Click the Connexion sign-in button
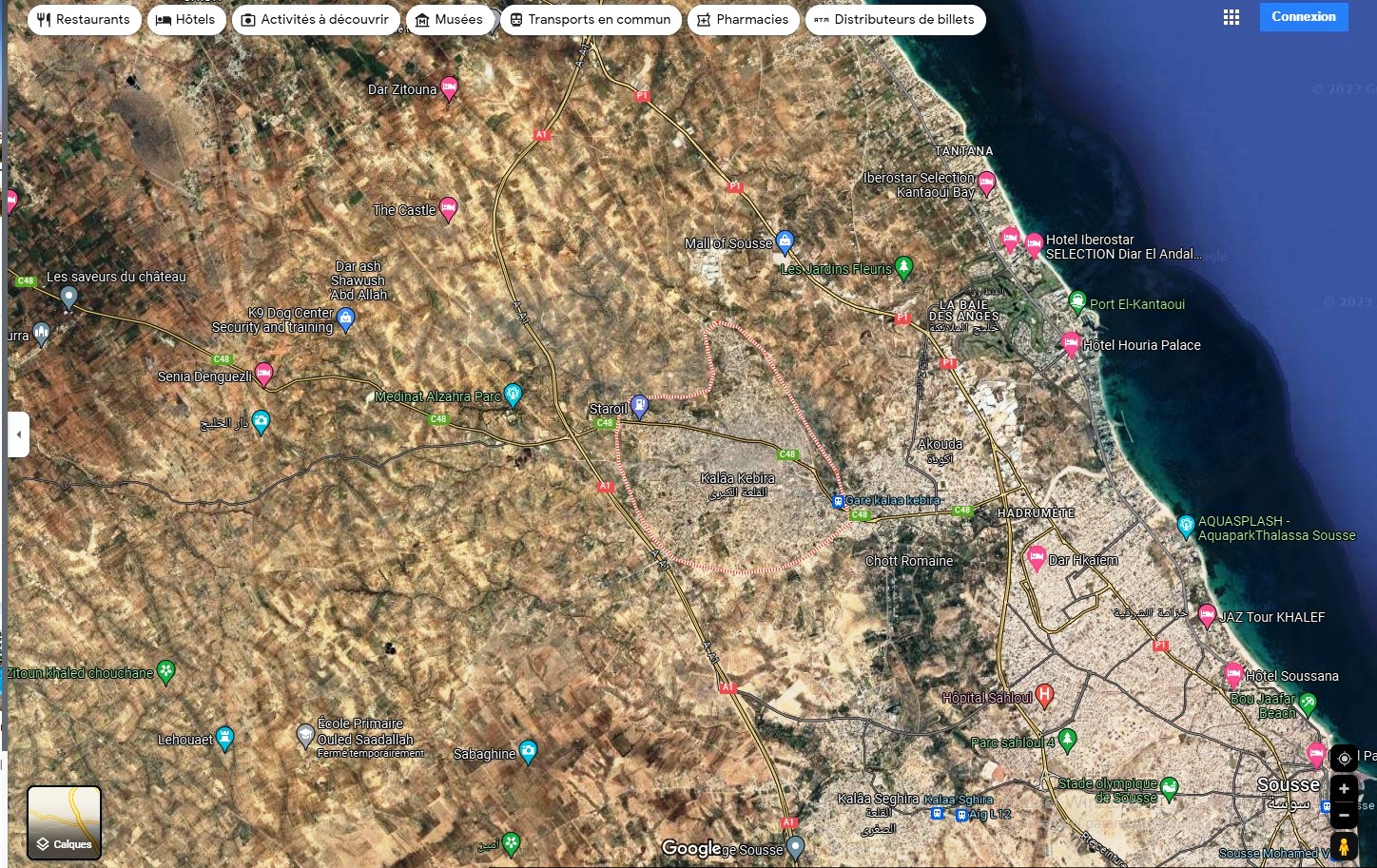The image size is (1377, 868). pyautogui.click(x=1303, y=17)
